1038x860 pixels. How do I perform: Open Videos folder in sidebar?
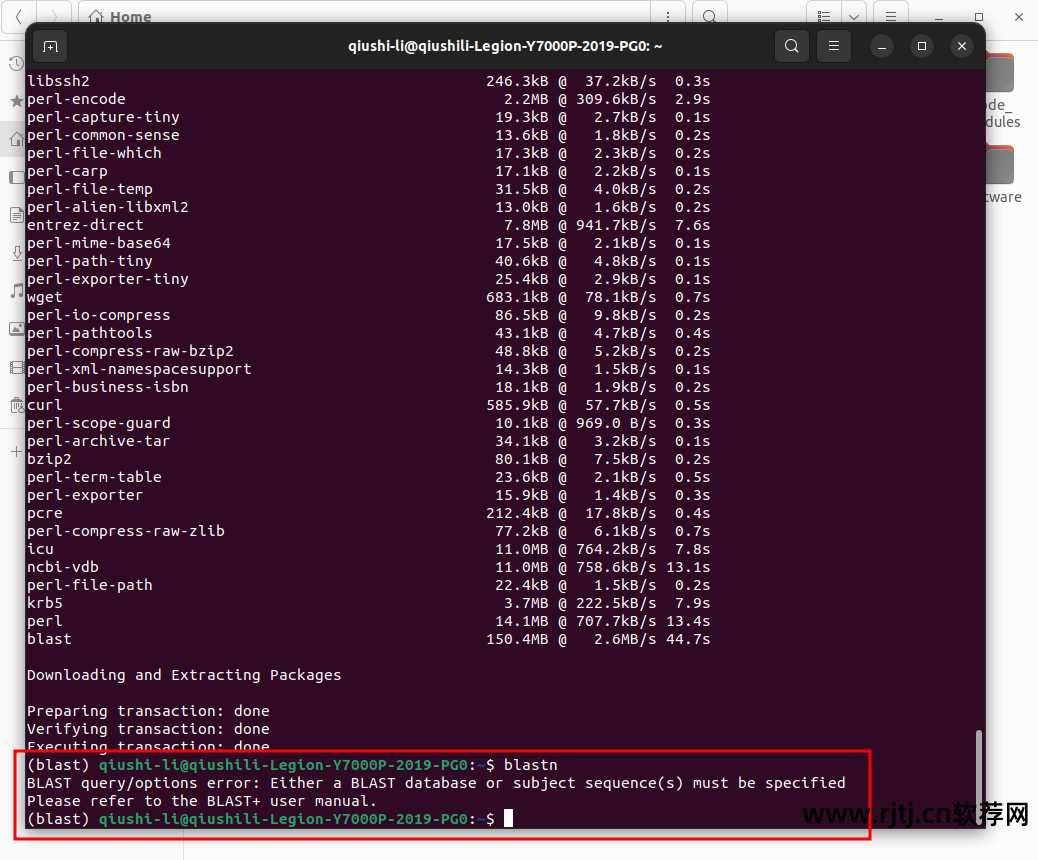(16, 367)
